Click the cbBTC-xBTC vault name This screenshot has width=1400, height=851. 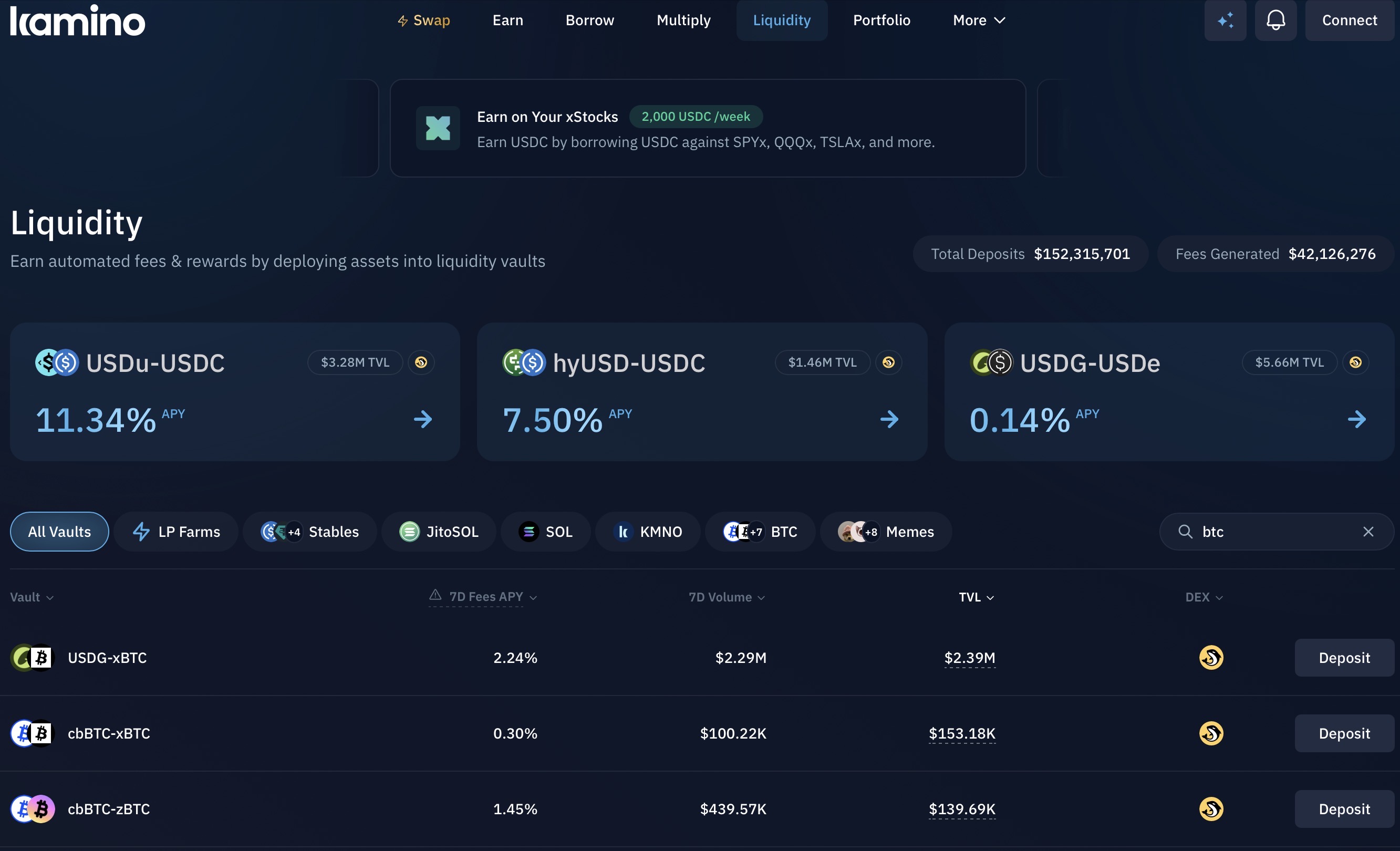(109, 733)
